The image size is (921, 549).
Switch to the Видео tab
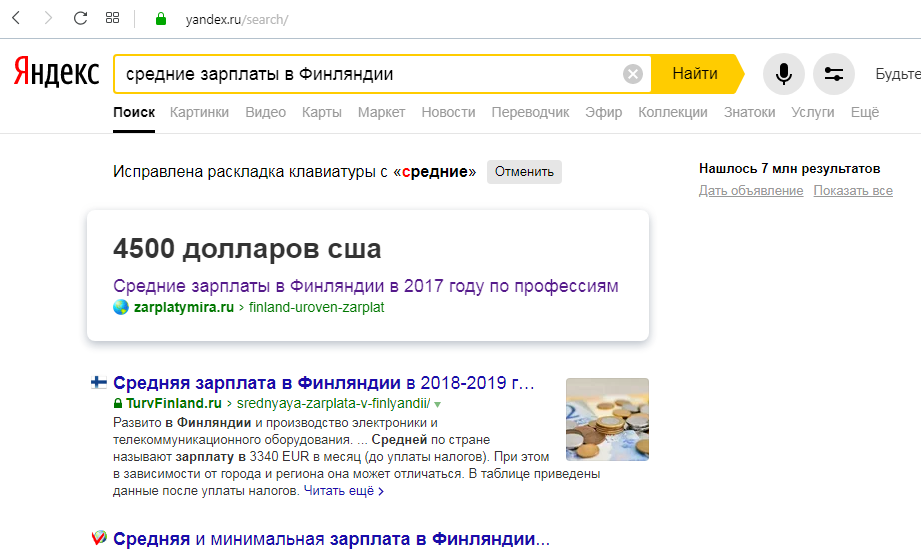(265, 112)
